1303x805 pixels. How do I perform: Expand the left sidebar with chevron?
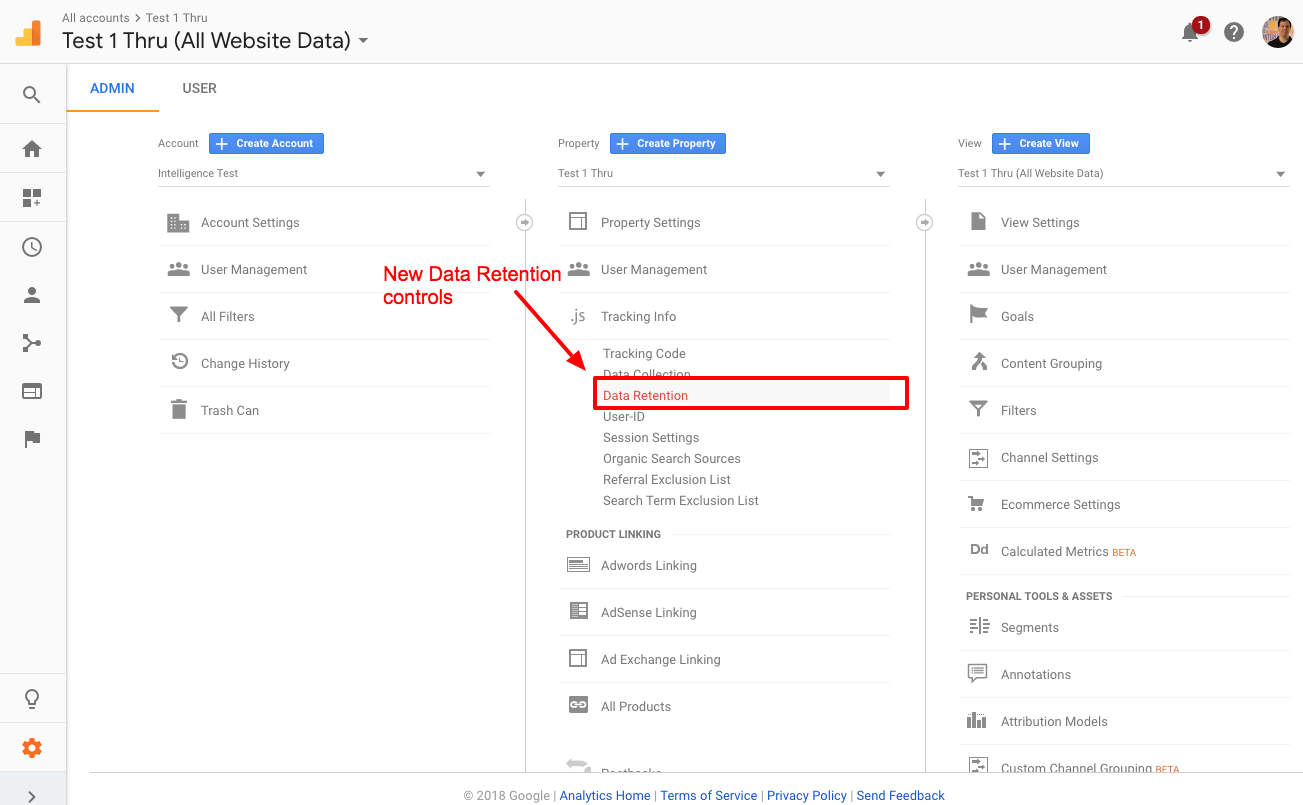[x=32, y=796]
